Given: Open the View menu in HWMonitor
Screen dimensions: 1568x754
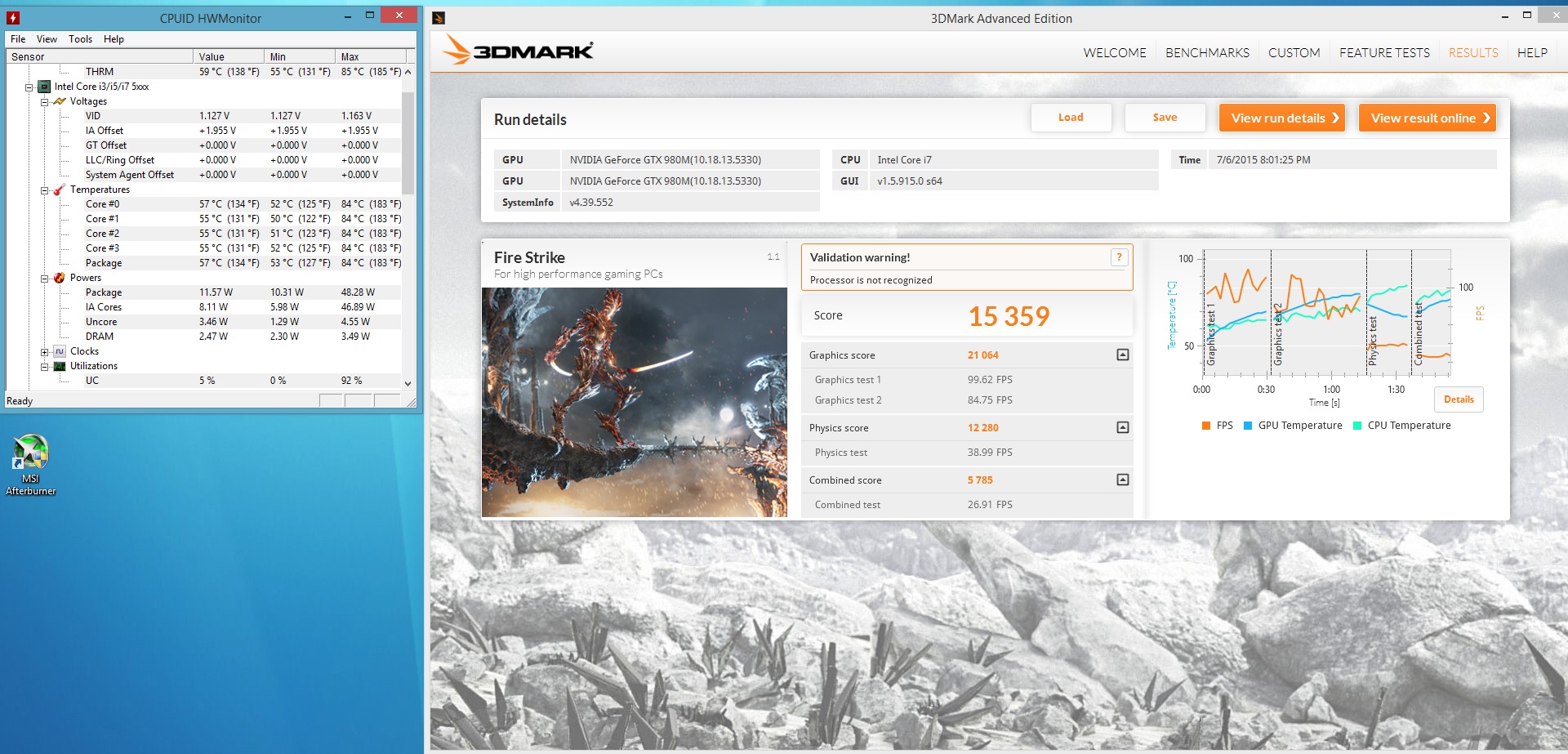Looking at the screenshot, I should [47, 38].
